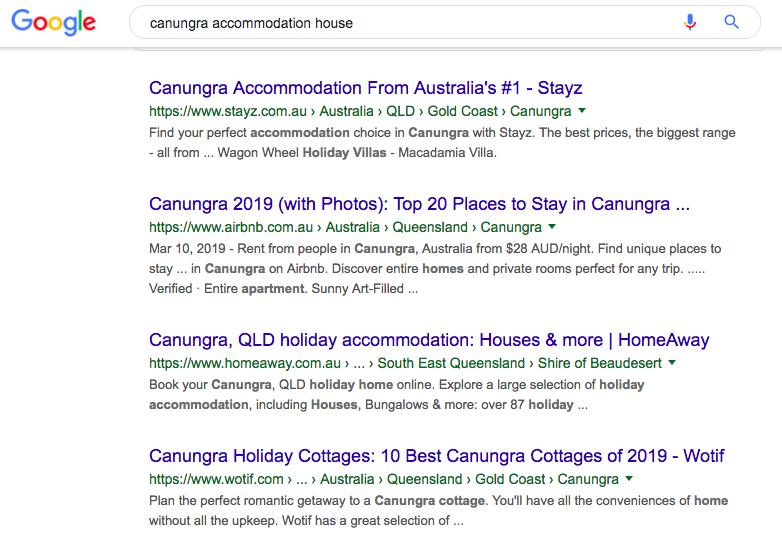
Task: Expand dropdown arrow beside wotif.com URL
Action: pos(629,479)
